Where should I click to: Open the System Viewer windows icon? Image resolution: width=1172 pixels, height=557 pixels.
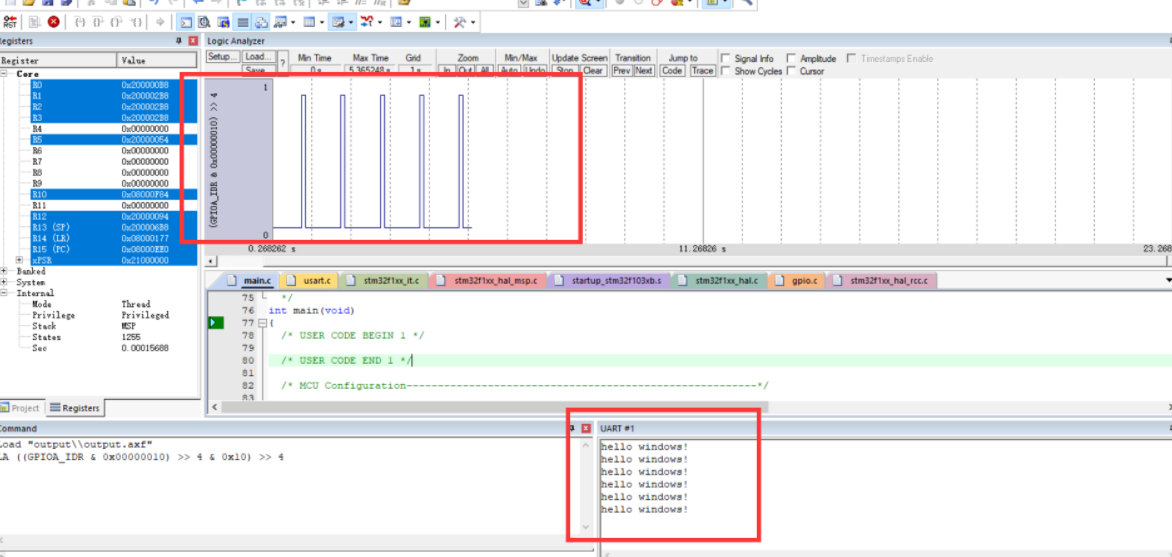tap(425, 22)
